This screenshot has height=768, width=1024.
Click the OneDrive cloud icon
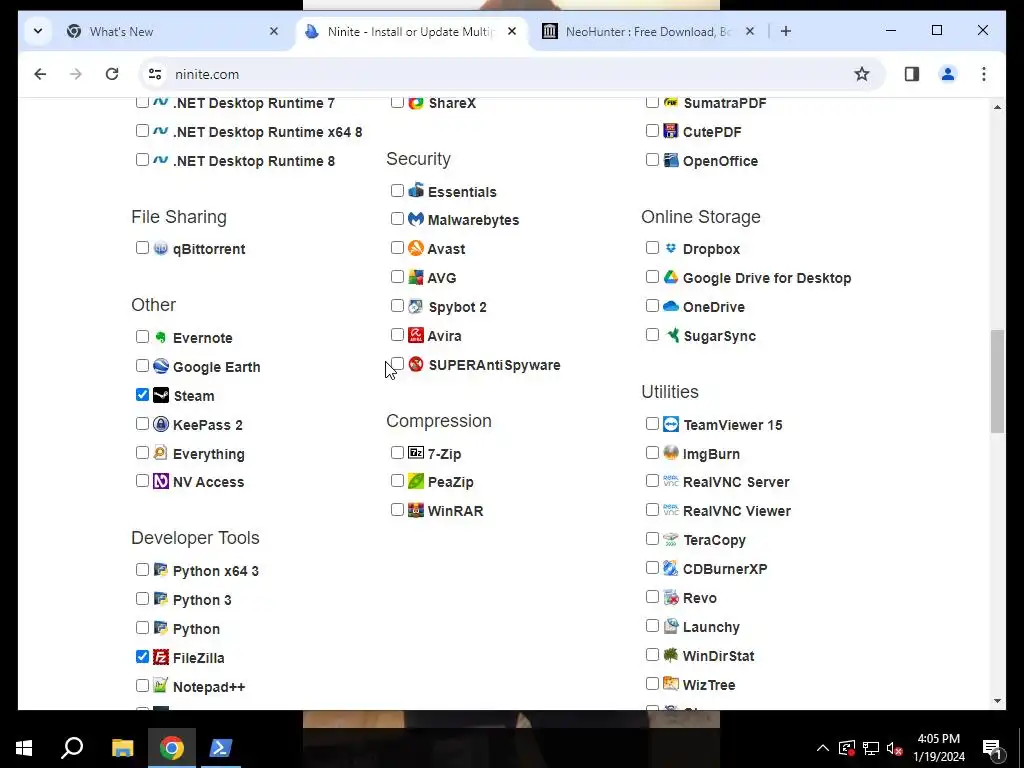pyautogui.click(x=671, y=306)
